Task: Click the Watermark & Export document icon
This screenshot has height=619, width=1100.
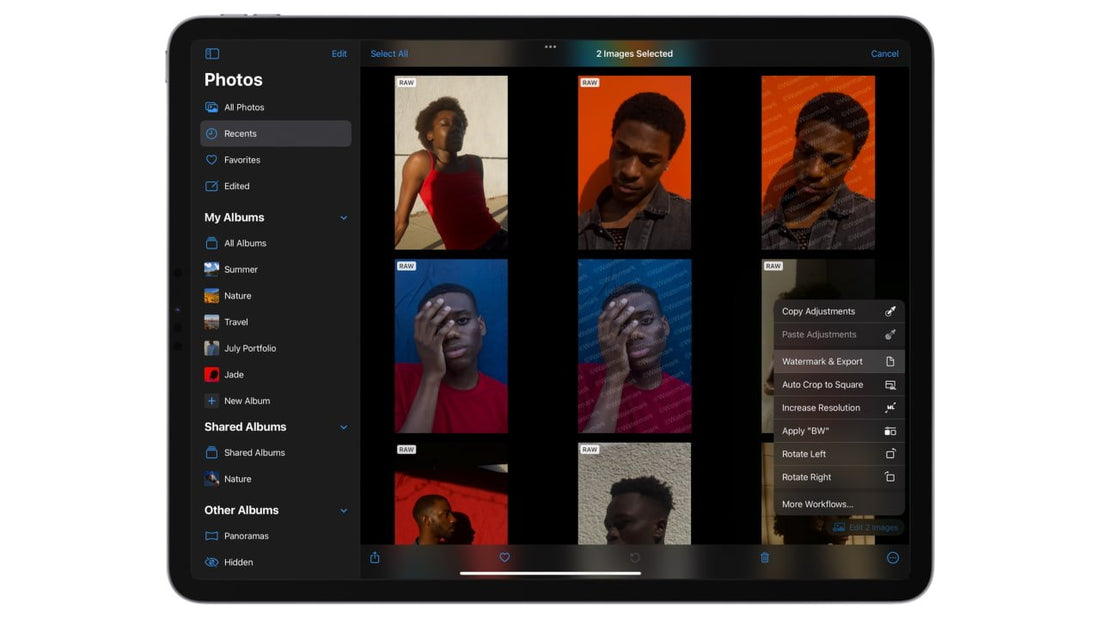Action: (x=890, y=361)
